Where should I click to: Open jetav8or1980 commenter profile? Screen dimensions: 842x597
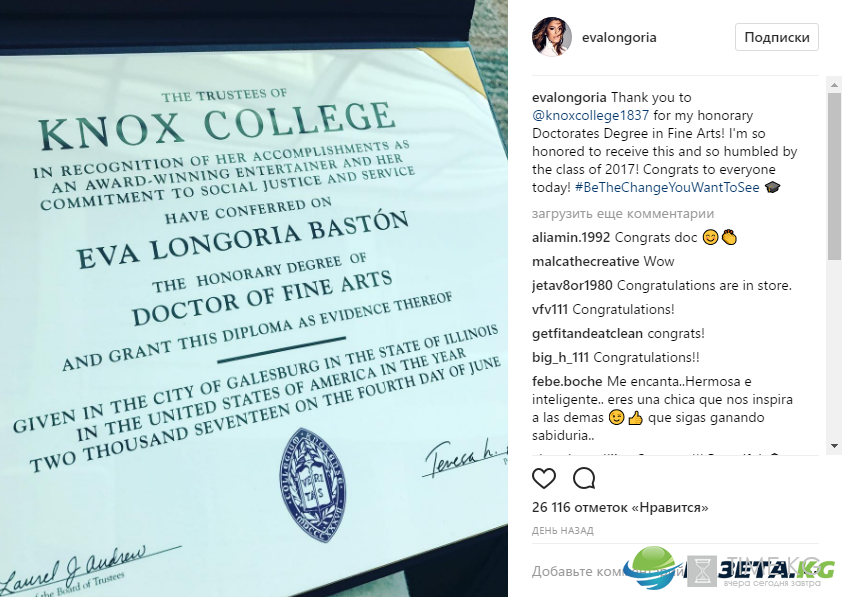click(572, 285)
